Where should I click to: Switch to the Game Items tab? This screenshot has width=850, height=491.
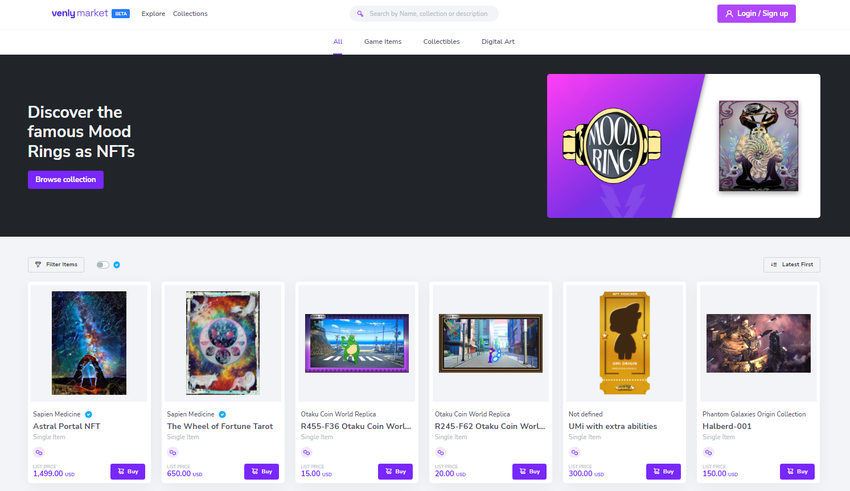383,42
